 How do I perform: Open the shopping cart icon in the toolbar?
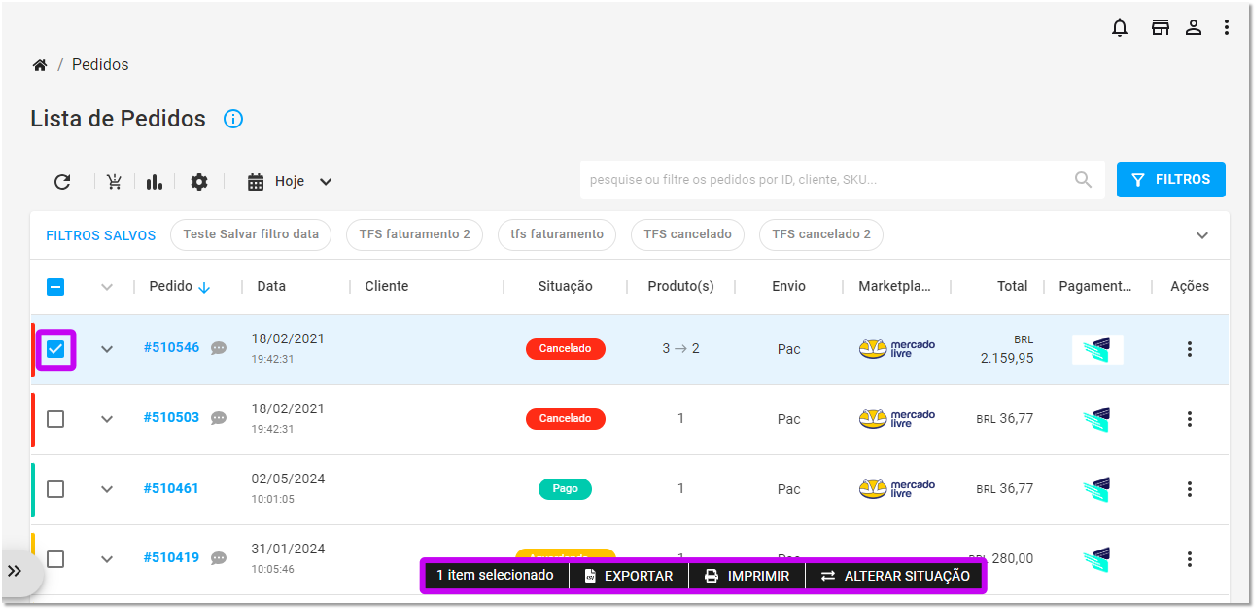pos(114,181)
